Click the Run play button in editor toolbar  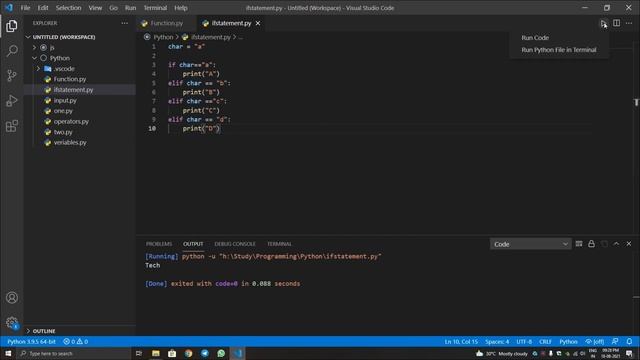[604, 23]
